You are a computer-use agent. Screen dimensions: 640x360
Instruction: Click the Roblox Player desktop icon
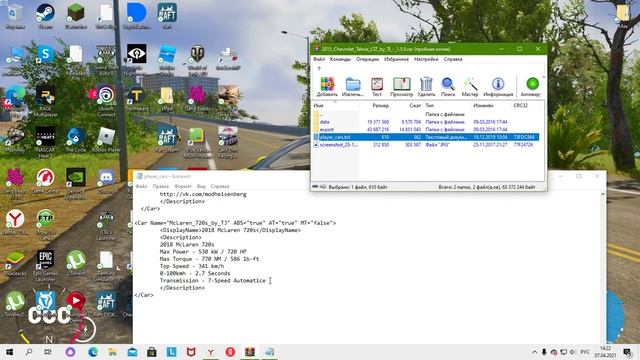click(106, 140)
